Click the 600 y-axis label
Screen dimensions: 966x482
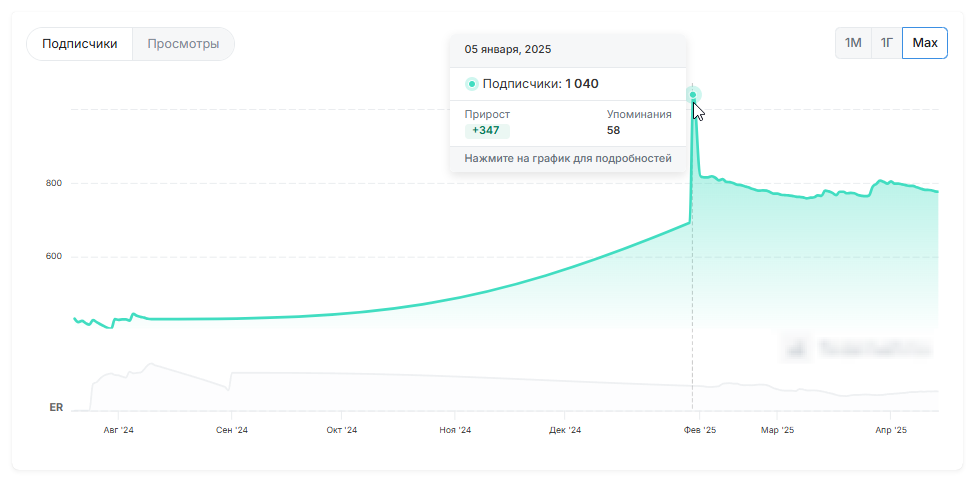click(x=54, y=256)
